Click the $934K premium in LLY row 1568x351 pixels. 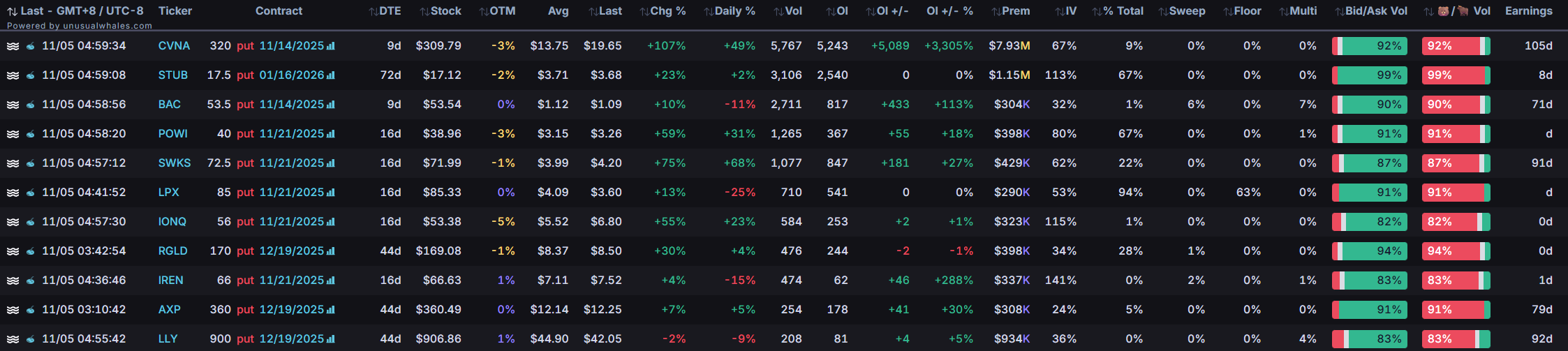(1012, 339)
